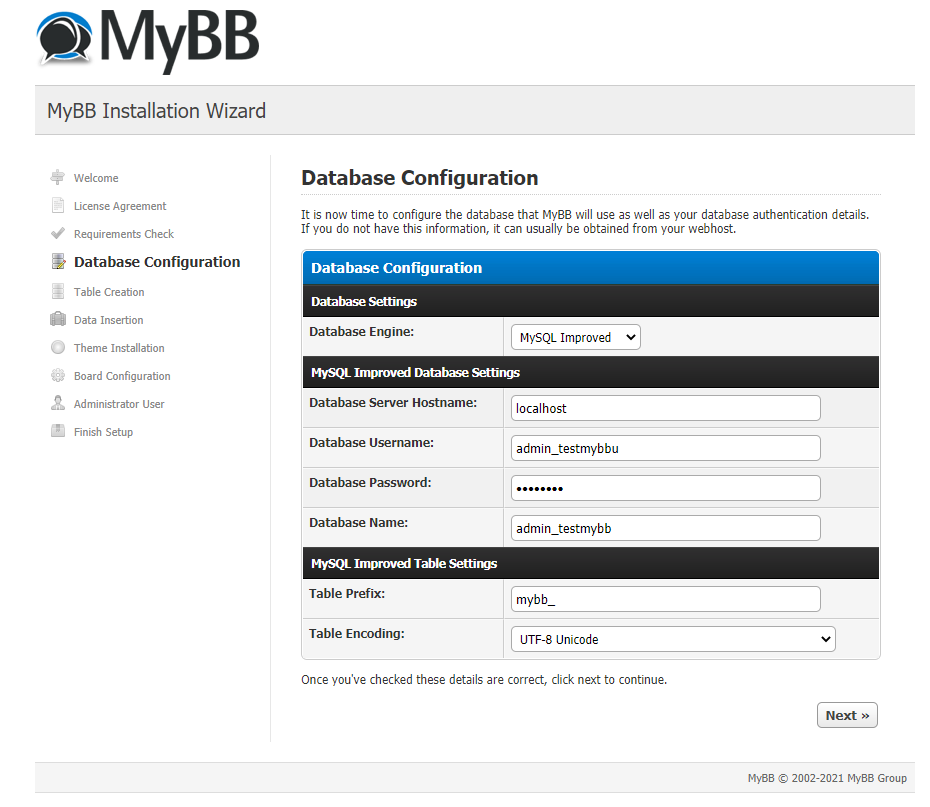The image size is (930, 807).
Task: Click the MyBB copyright footer text
Action: (827, 778)
